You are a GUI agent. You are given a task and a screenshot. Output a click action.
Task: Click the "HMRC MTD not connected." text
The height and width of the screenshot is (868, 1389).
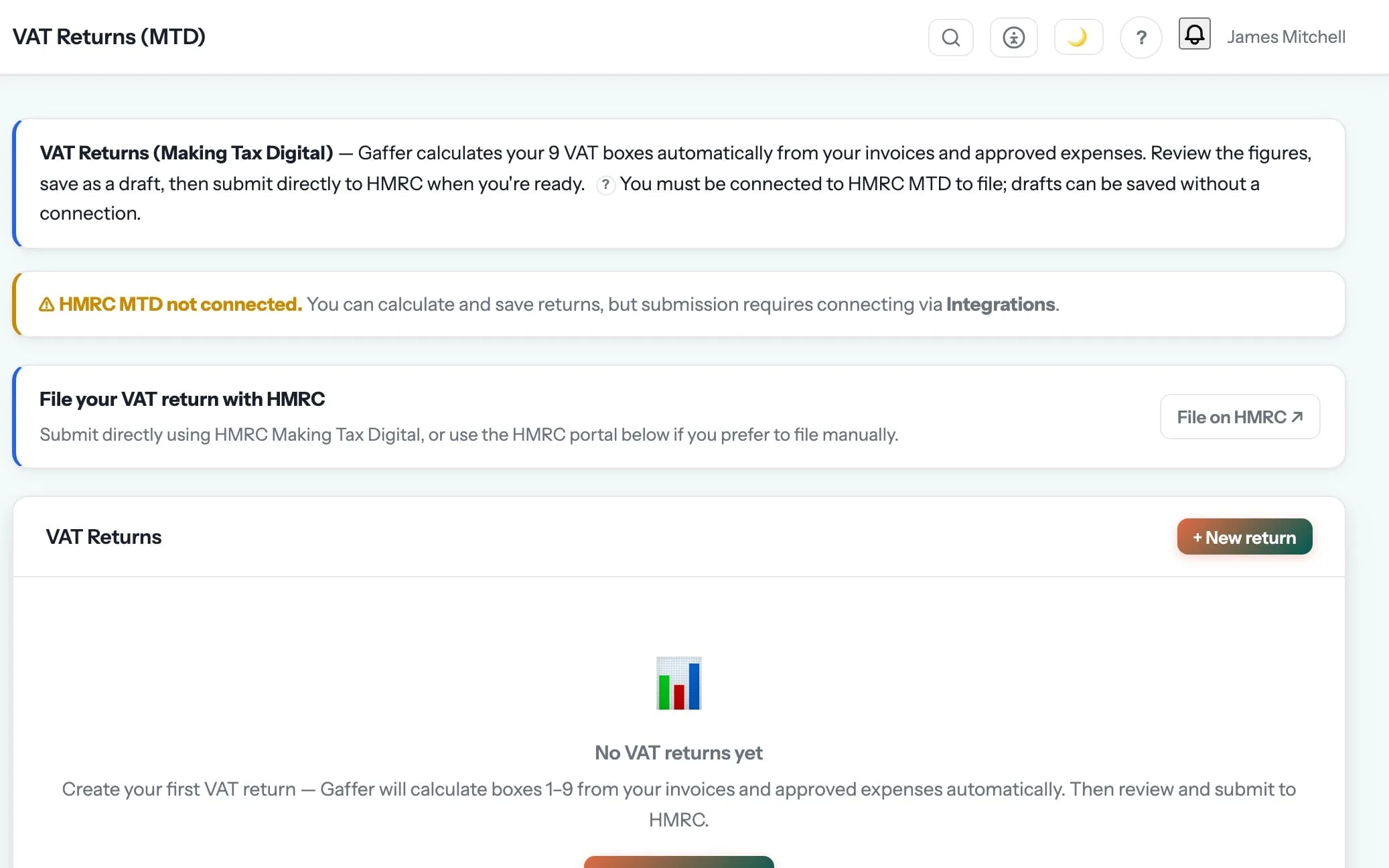180,304
